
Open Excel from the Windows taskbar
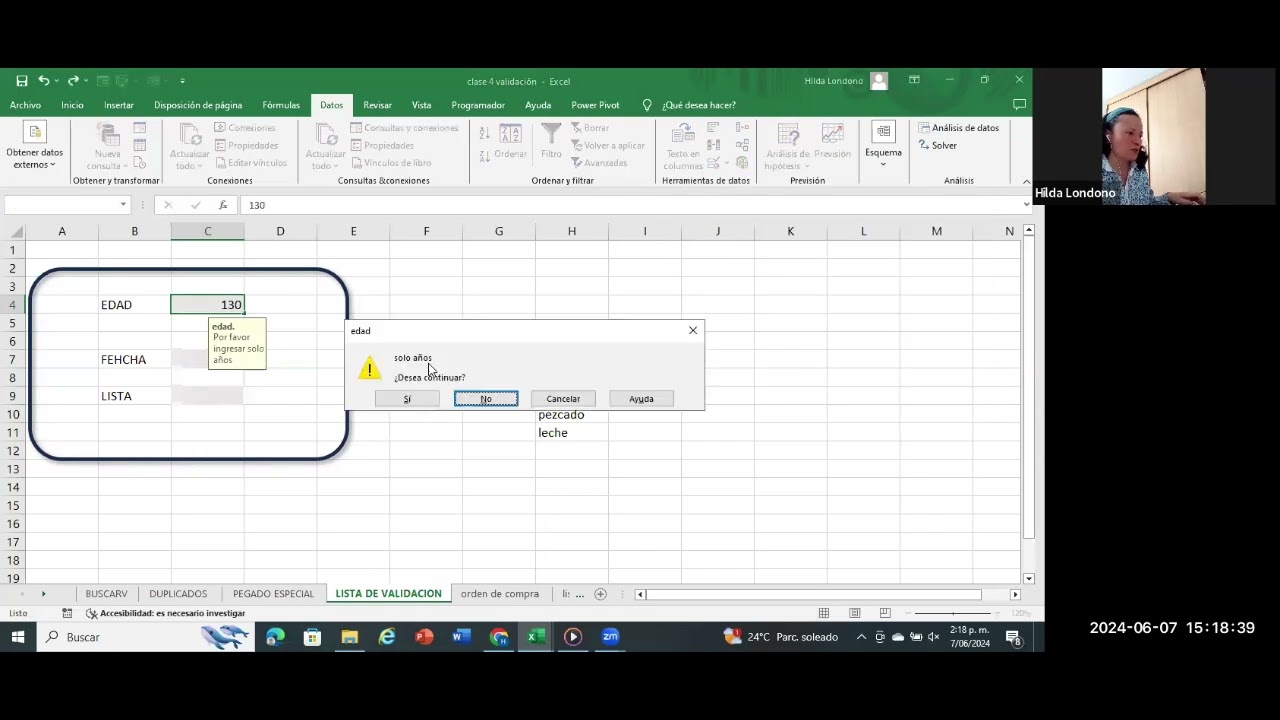tap(536, 637)
